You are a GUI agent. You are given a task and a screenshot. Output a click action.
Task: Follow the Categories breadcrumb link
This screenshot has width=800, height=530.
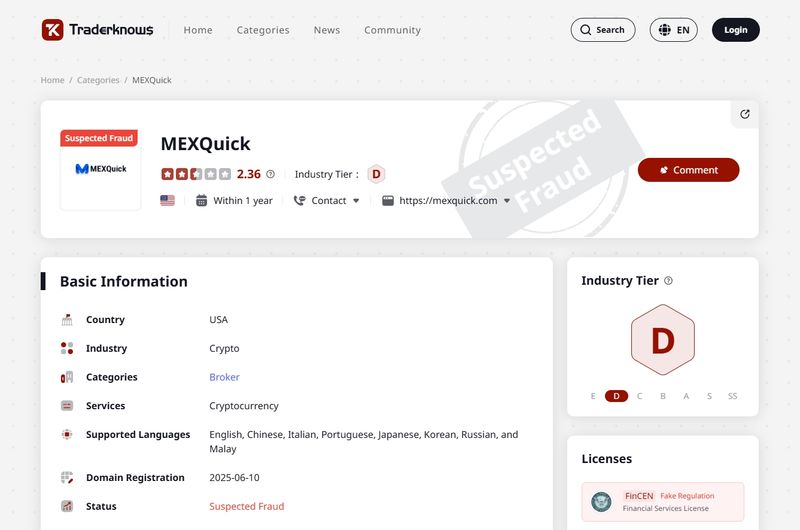(98, 80)
